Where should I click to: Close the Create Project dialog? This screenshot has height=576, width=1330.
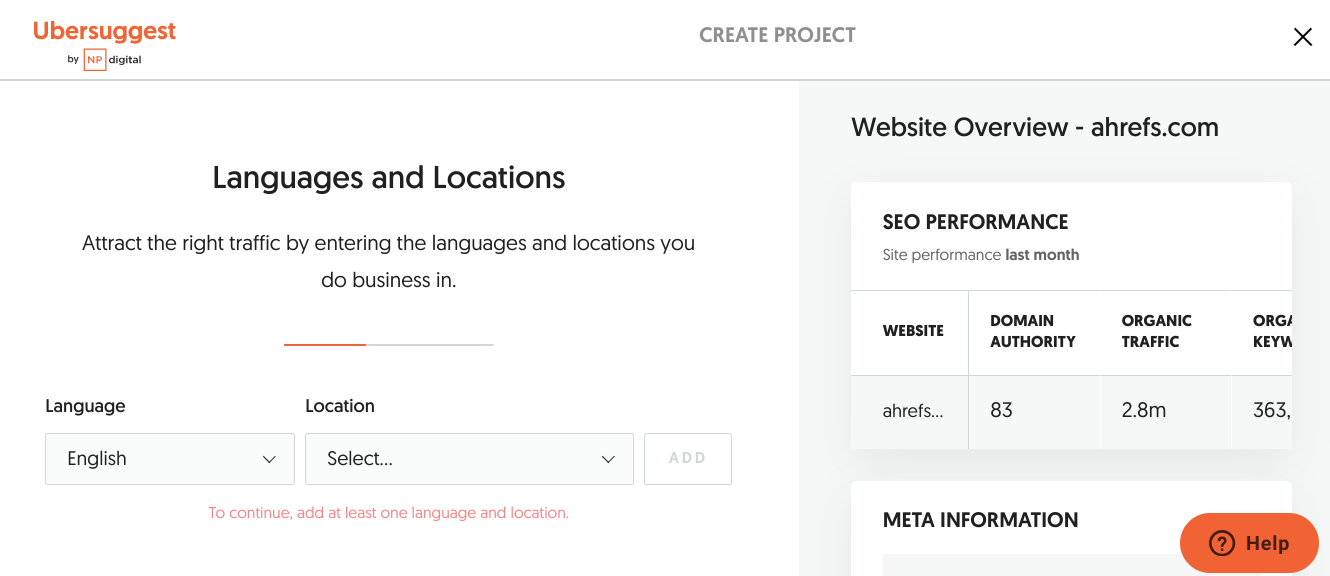coord(1302,37)
